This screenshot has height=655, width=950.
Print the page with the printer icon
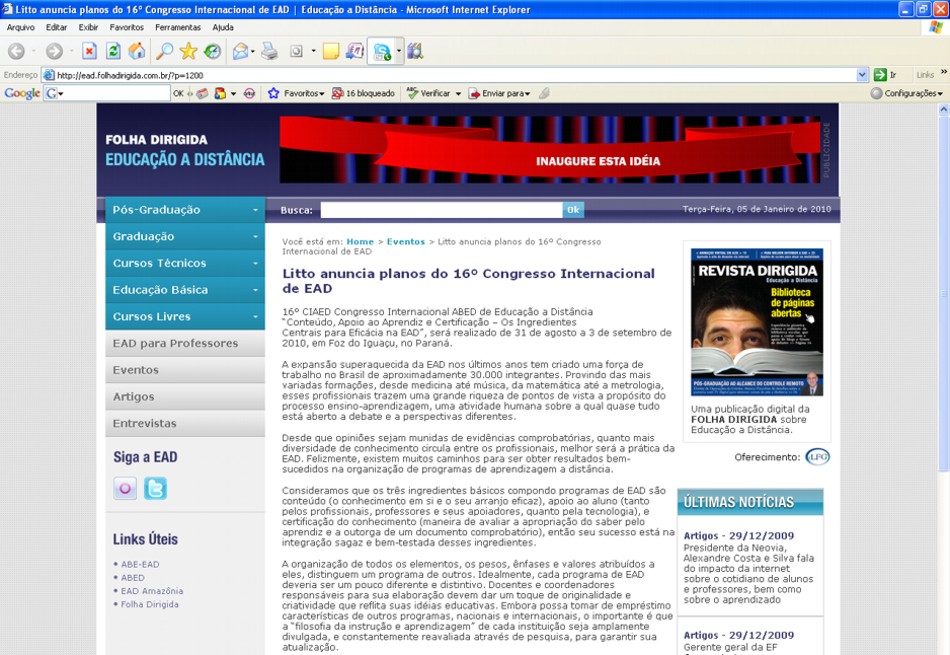click(x=269, y=52)
